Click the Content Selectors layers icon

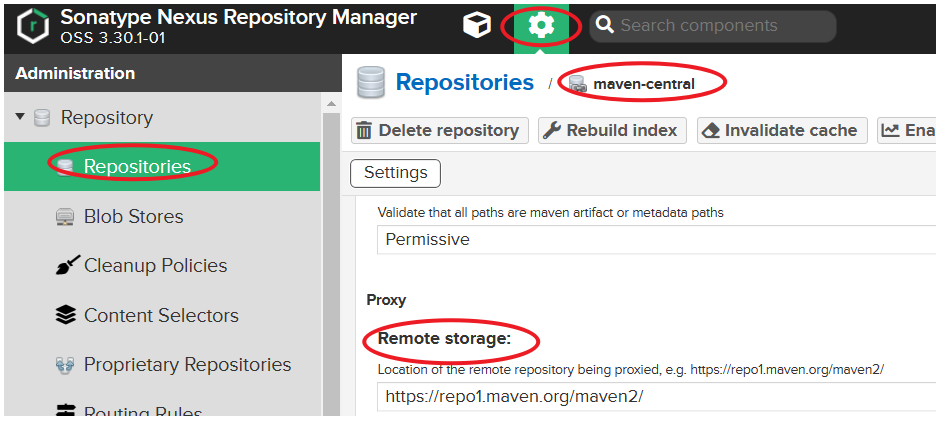pyautogui.click(x=65, y=316)
